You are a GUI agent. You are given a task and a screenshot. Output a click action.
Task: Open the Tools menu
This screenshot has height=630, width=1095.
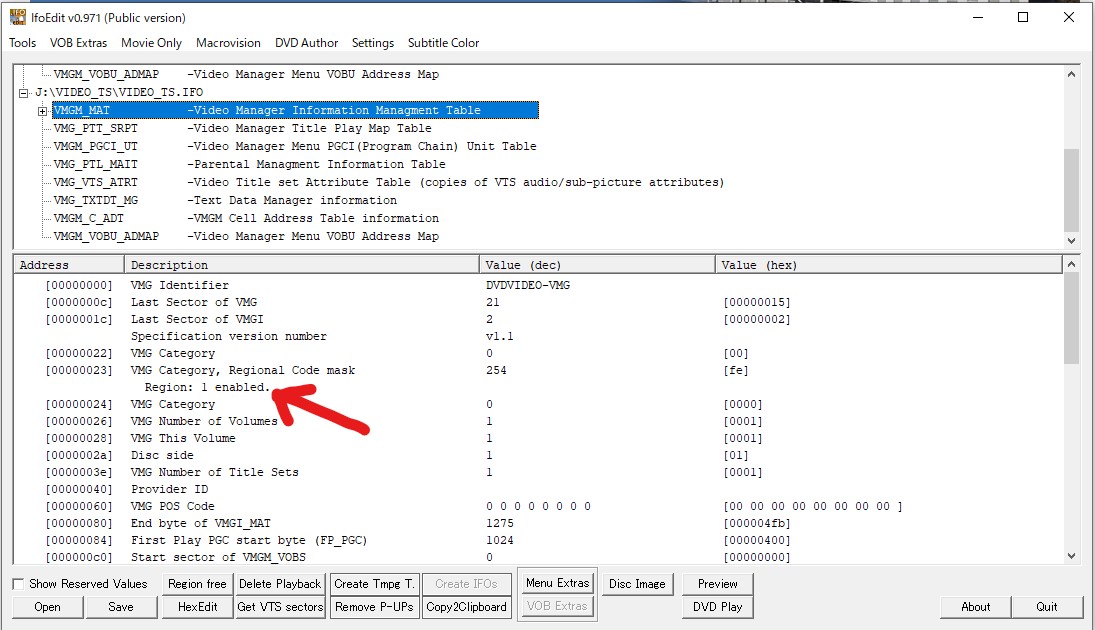22,43
